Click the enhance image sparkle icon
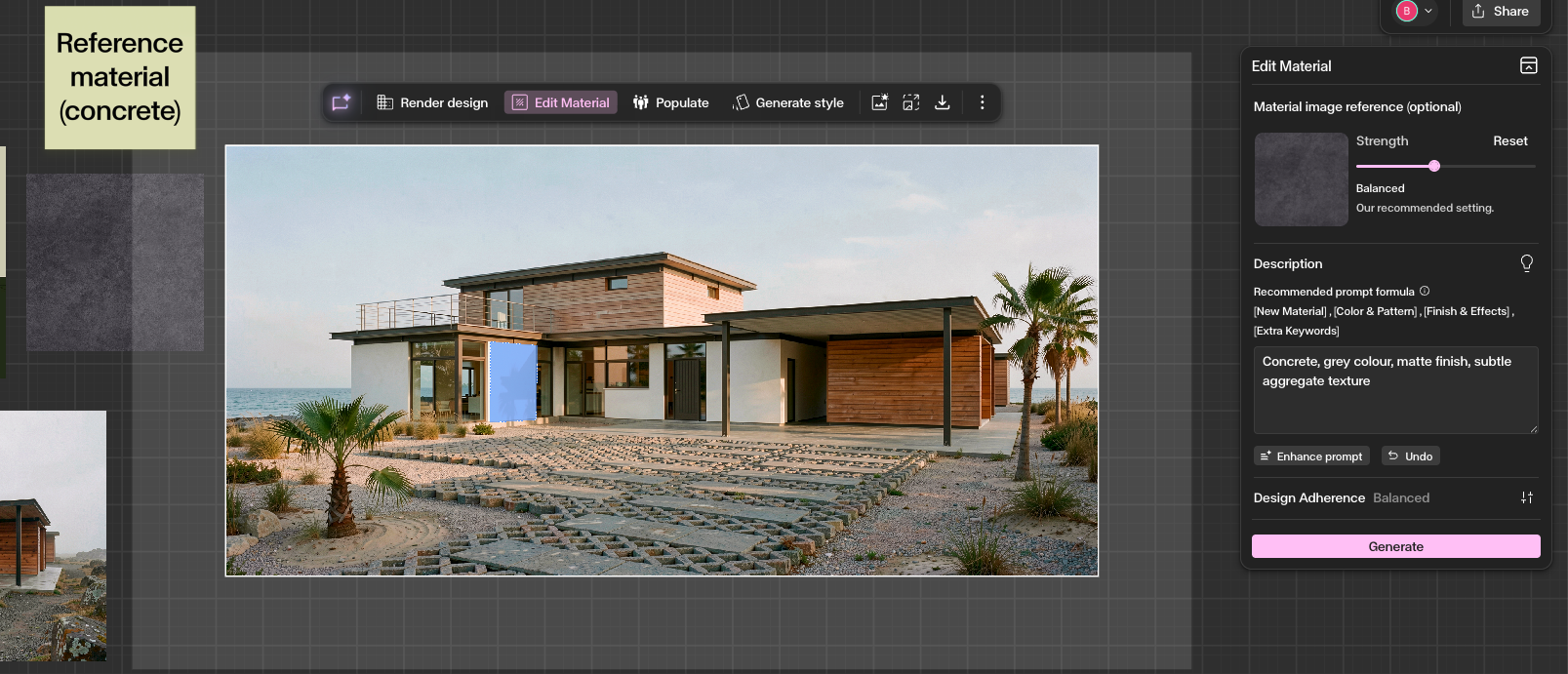Screen dimensions: 1568x674 (x=879, y=102)
